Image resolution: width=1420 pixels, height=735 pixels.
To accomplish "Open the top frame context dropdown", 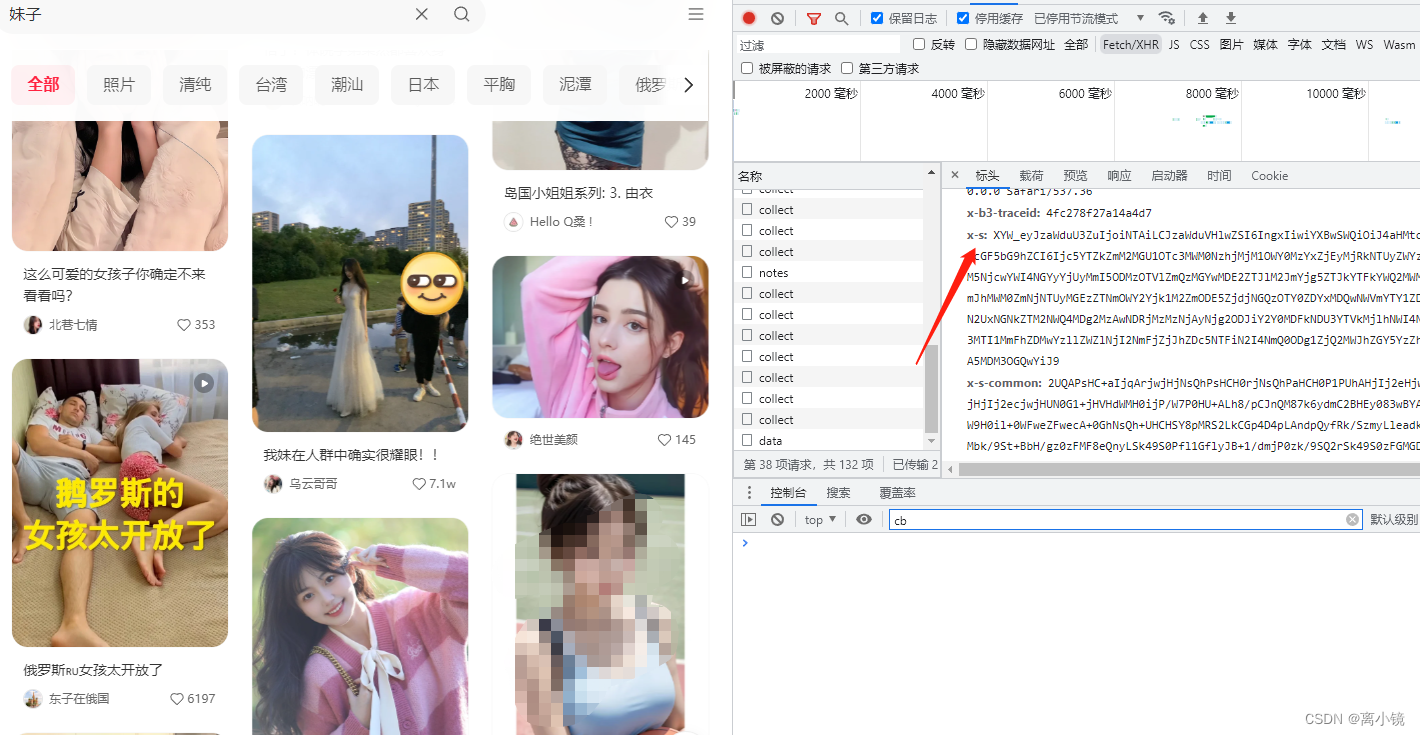I will click(x=819, y=519).
